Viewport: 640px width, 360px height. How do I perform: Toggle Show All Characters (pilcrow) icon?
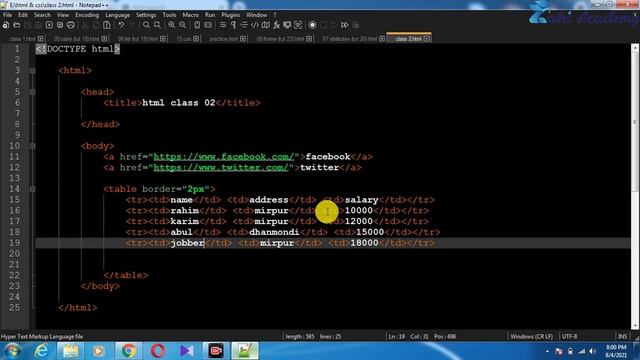[233, 25]
